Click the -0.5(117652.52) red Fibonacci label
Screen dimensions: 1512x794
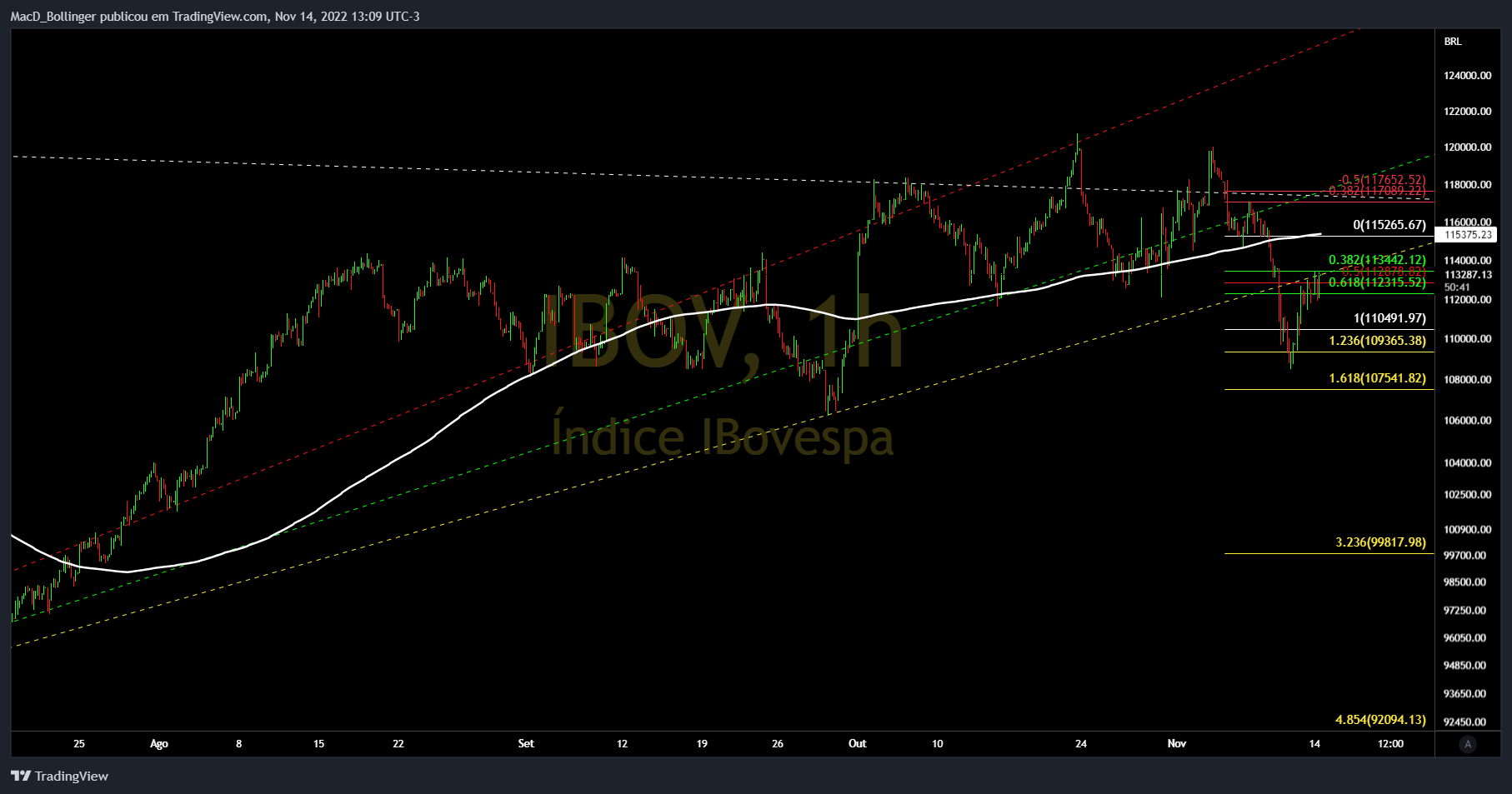coord(1381,180)
